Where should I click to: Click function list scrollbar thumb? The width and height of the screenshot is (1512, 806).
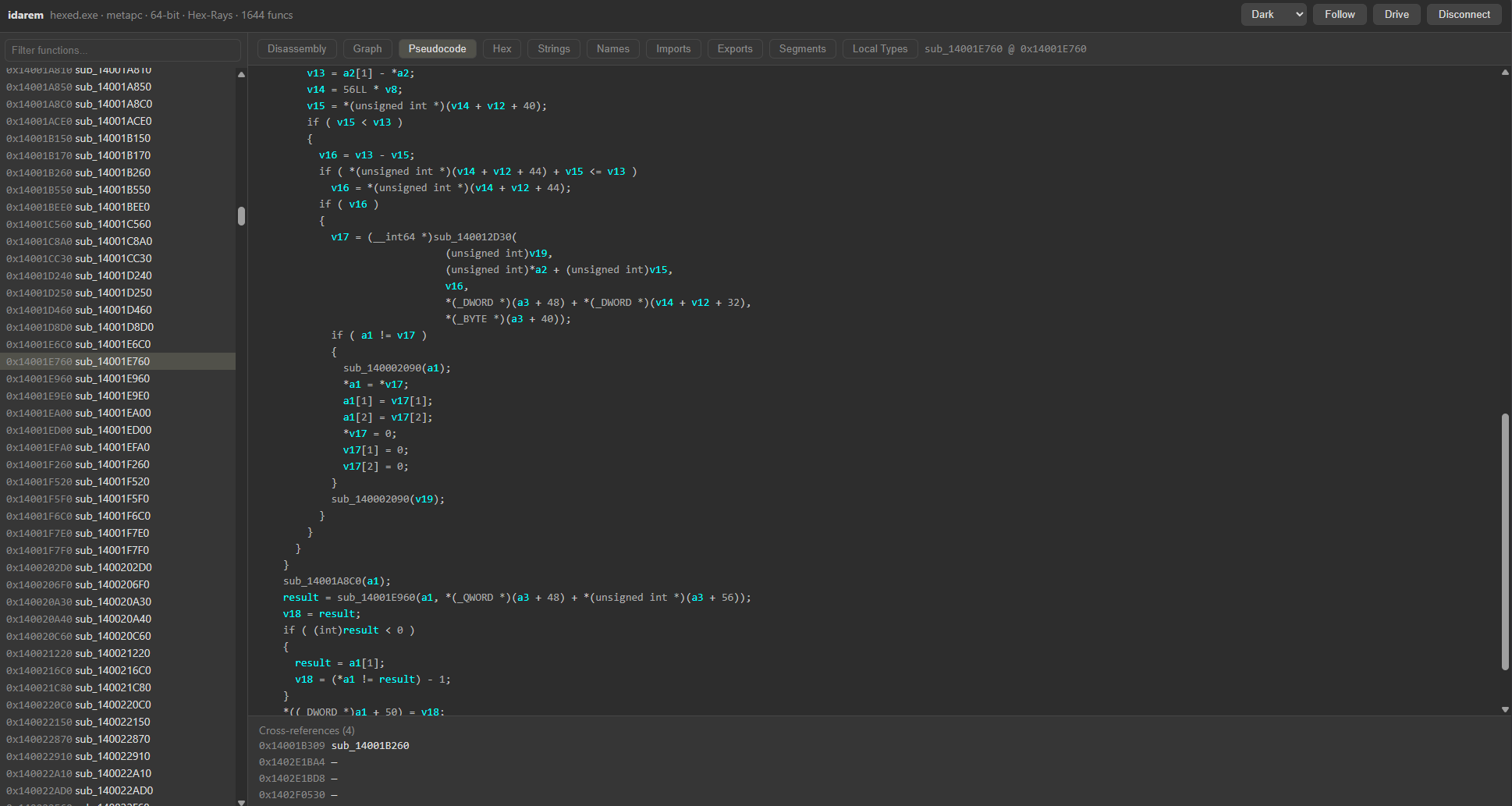[241, 216]
